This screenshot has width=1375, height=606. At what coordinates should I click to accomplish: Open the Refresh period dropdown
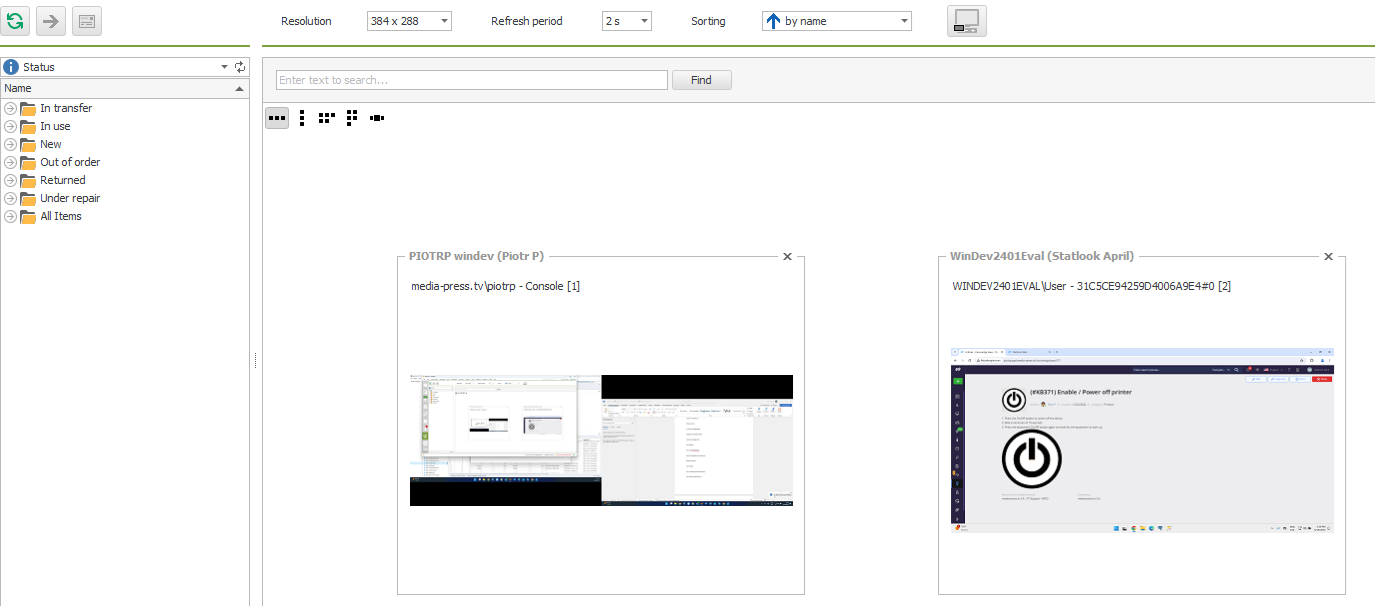pos(627,21)
